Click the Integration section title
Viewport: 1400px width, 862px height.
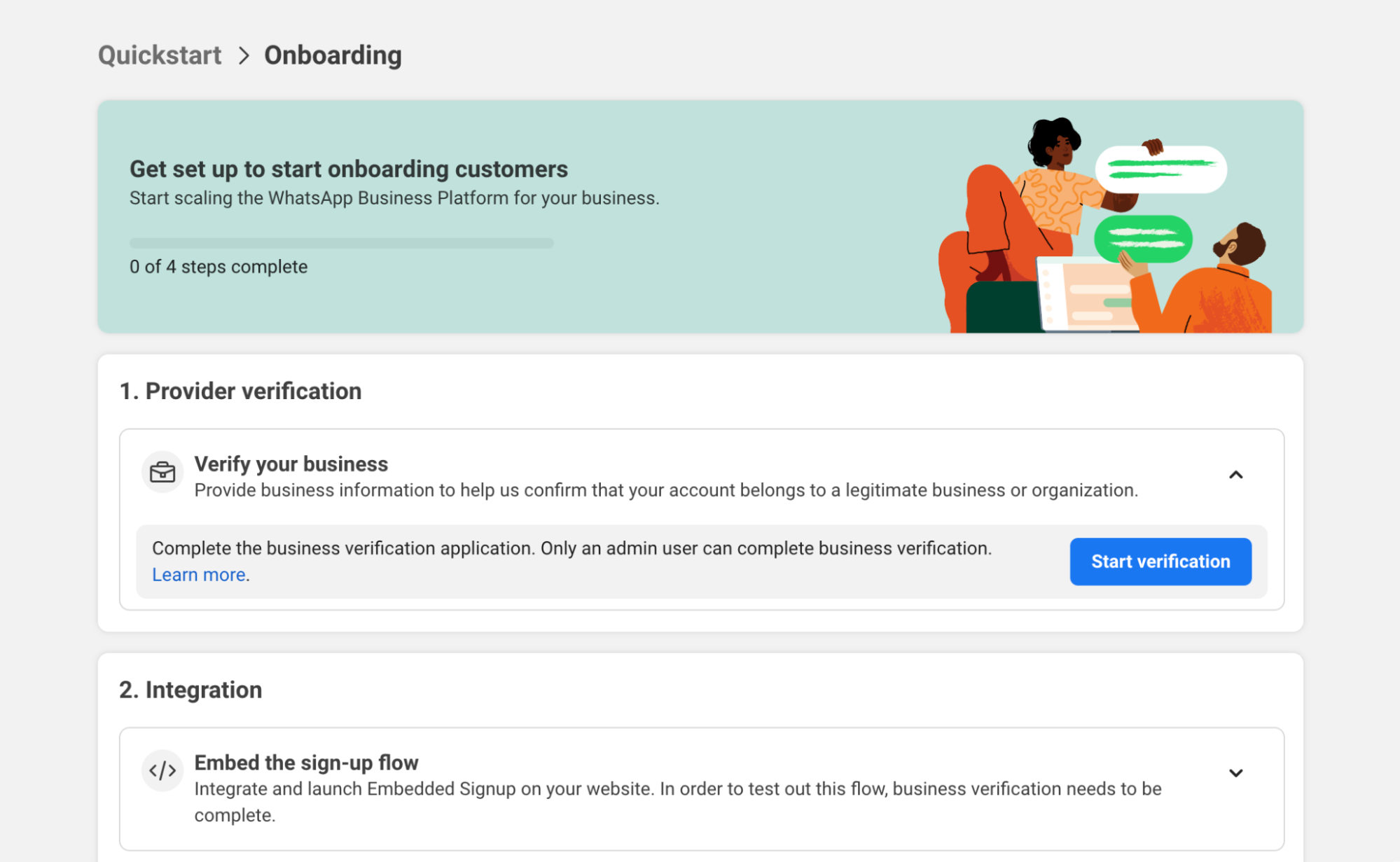190,690
